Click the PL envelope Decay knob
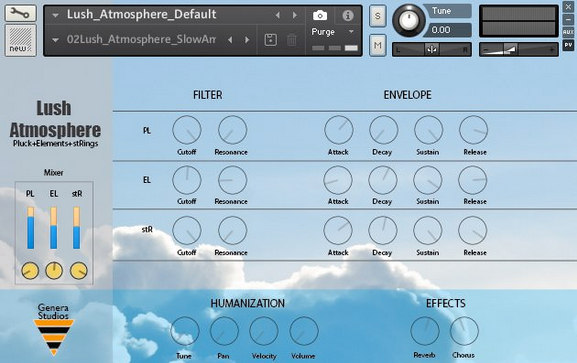 click(383, 130)
